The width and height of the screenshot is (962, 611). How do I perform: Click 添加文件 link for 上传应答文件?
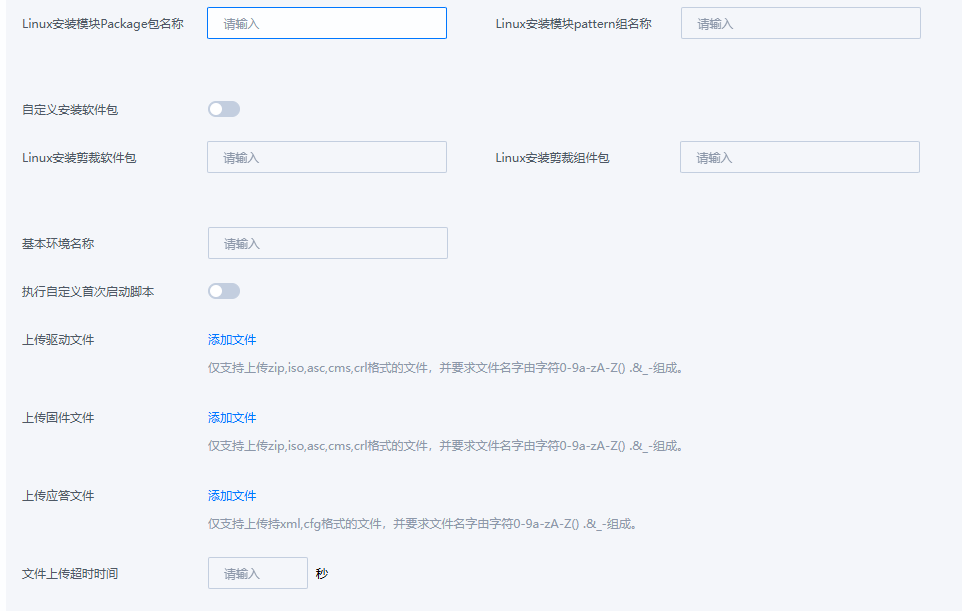tap(232, 496)
